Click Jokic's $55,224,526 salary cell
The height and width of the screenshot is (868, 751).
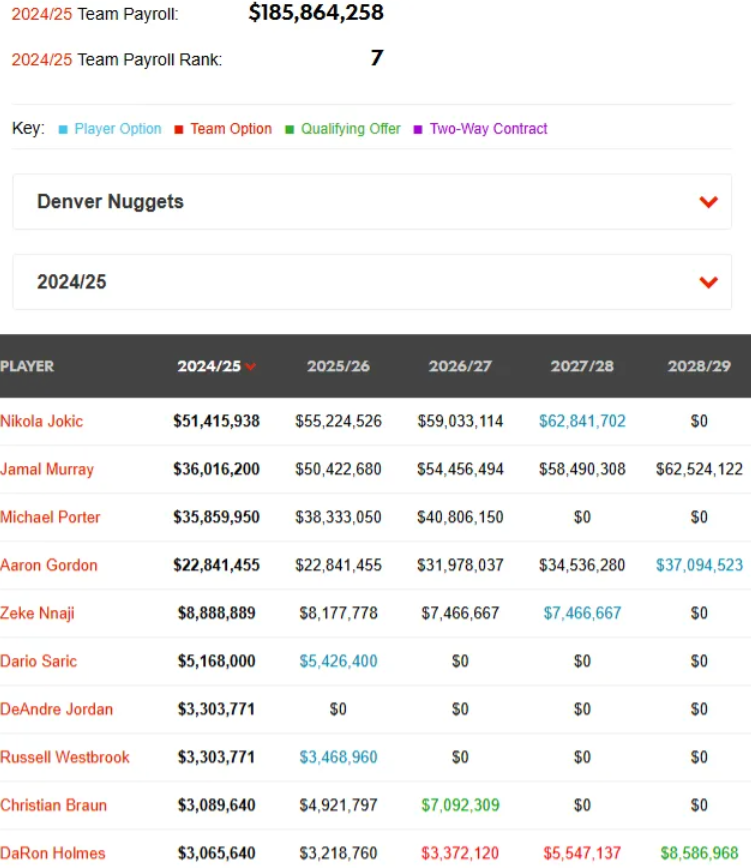338,421
